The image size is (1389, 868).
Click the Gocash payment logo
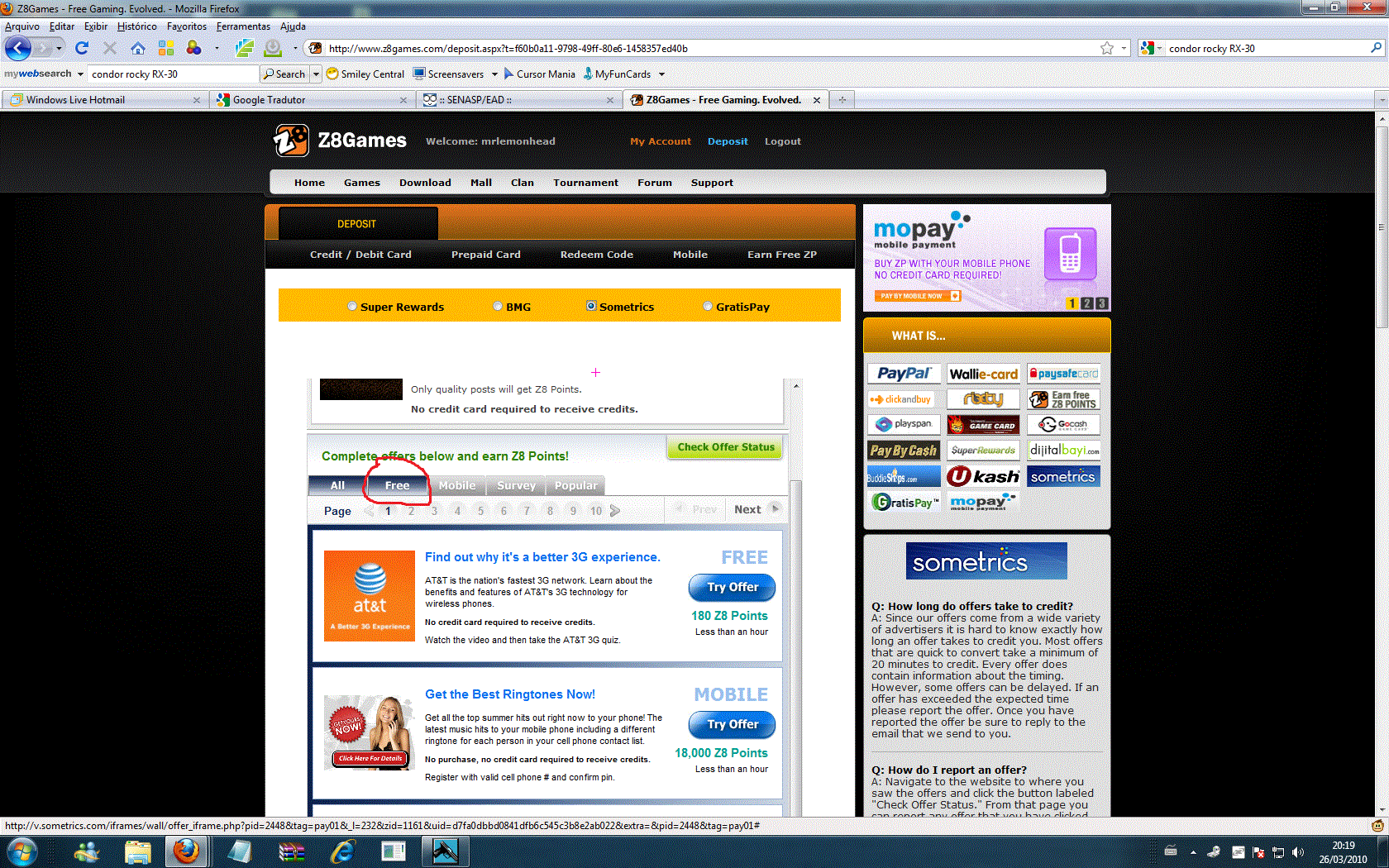pos(1063,424)
